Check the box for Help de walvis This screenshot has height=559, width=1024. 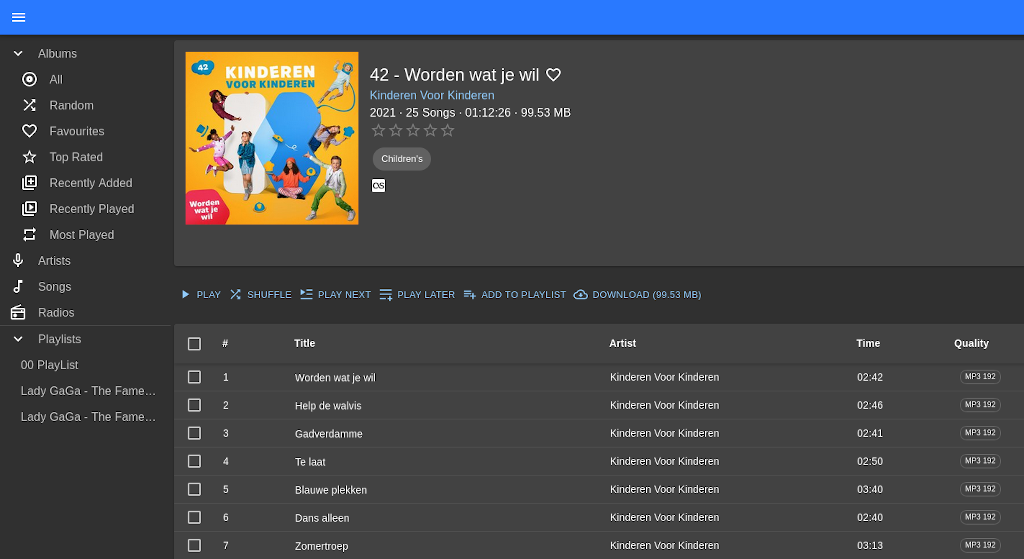(x=194, y=405)
